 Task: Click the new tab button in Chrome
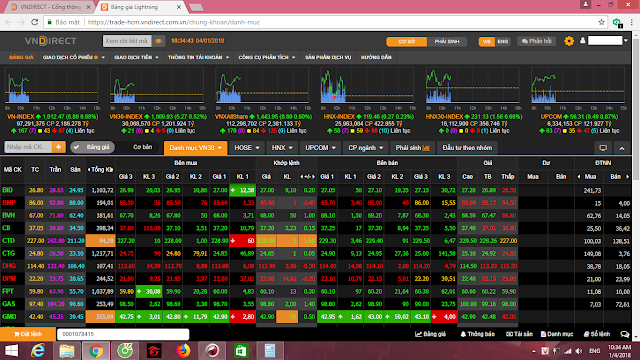(x=196, y=7)
